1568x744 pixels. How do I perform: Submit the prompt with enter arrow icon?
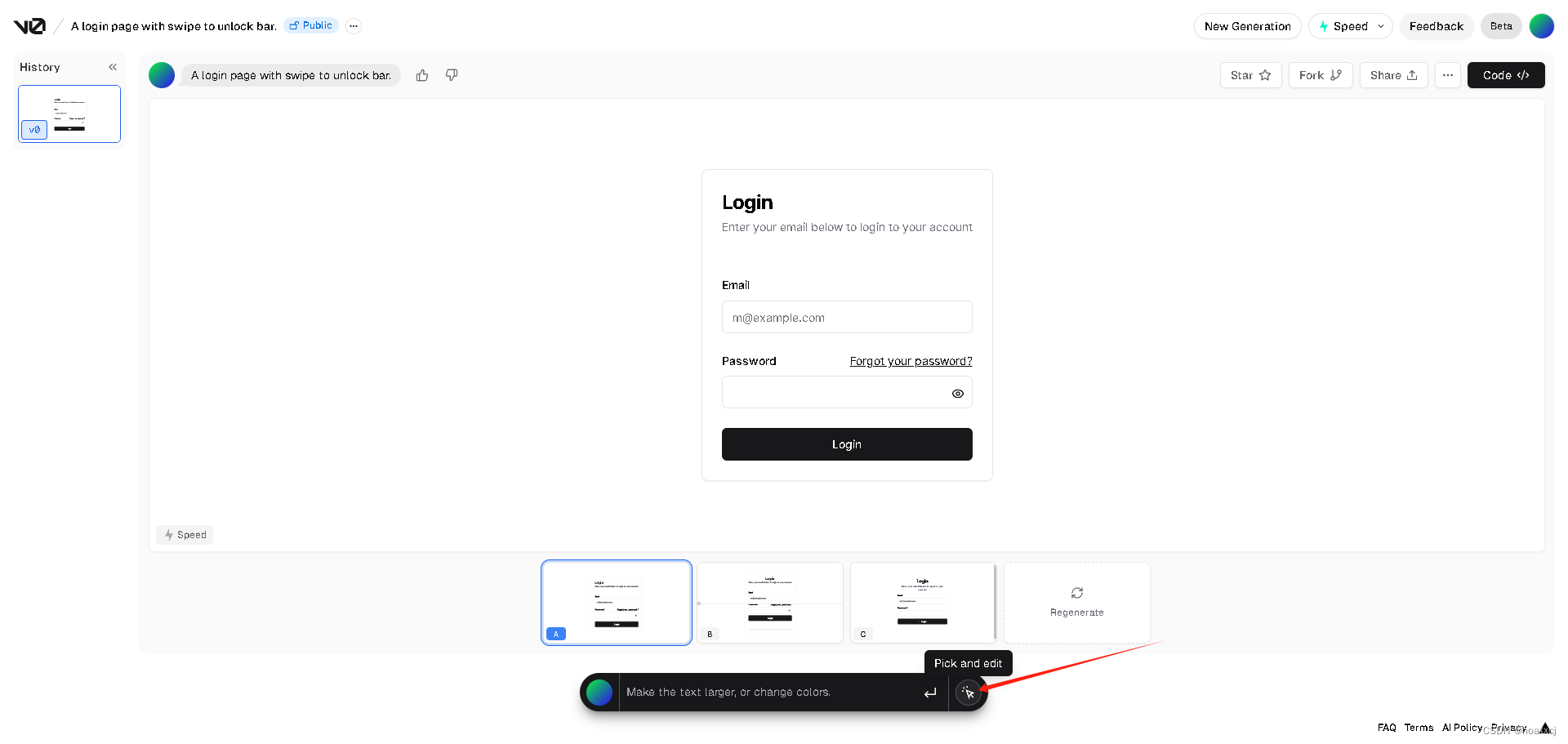[930, 693]
